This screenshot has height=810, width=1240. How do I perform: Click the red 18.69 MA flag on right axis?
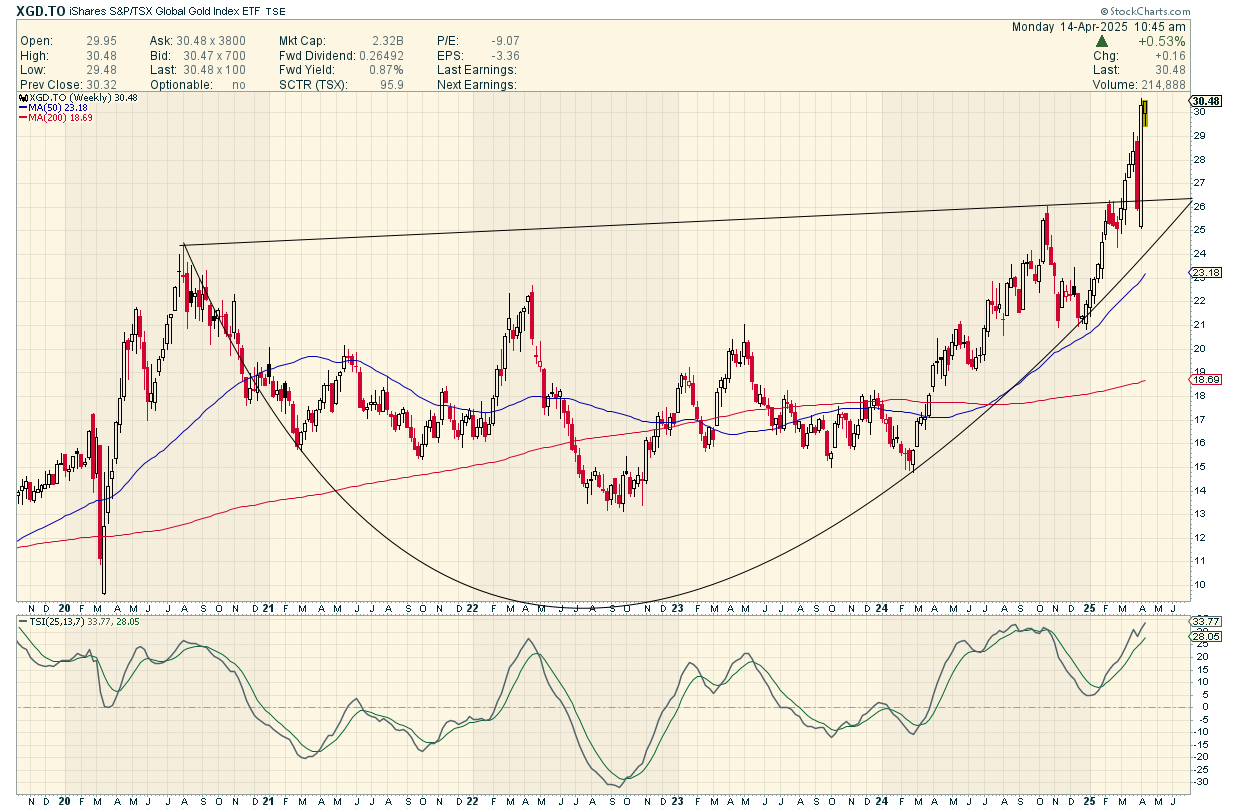coord(1207,380)
